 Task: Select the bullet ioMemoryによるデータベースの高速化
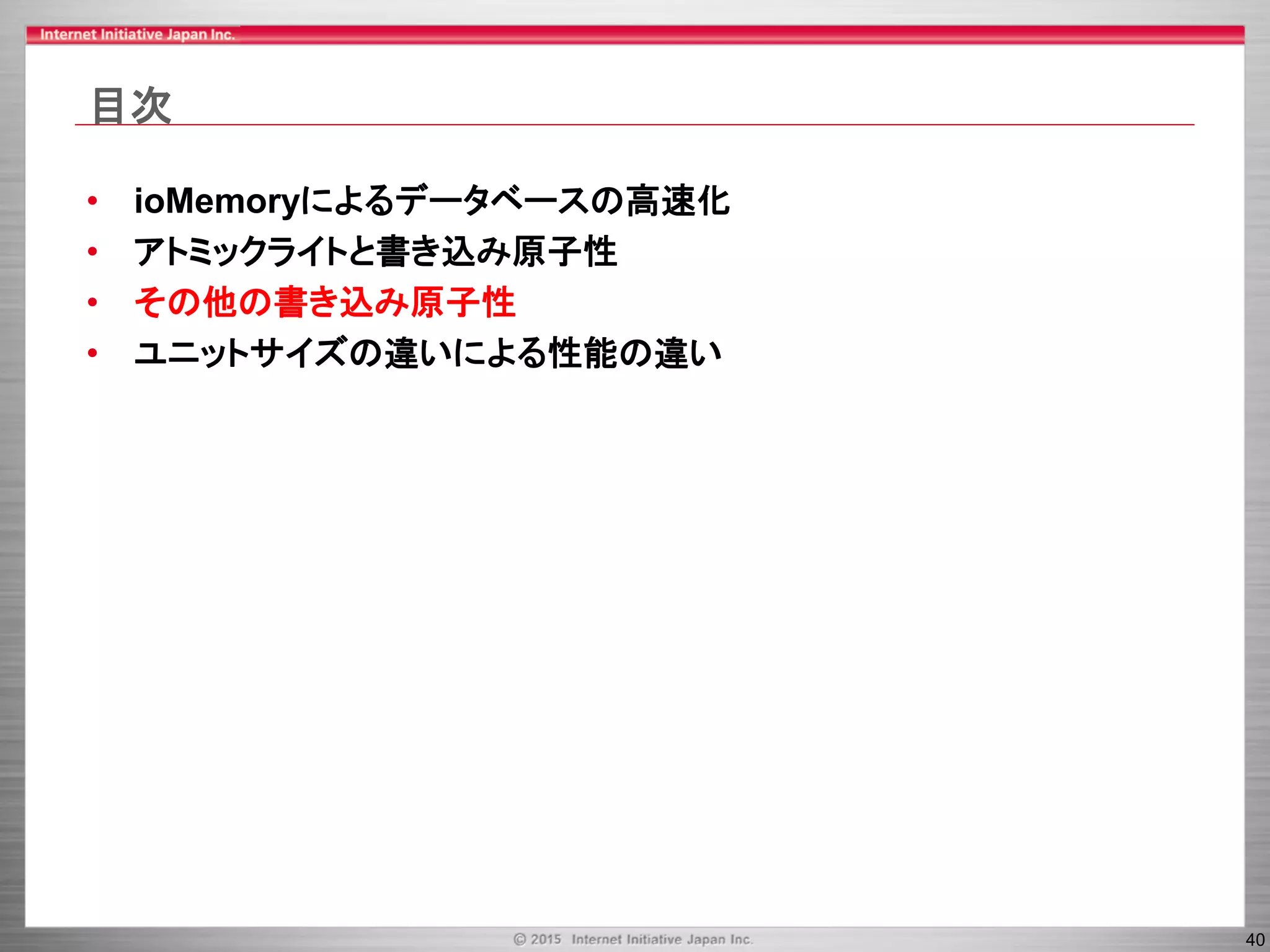coord(432,201)
